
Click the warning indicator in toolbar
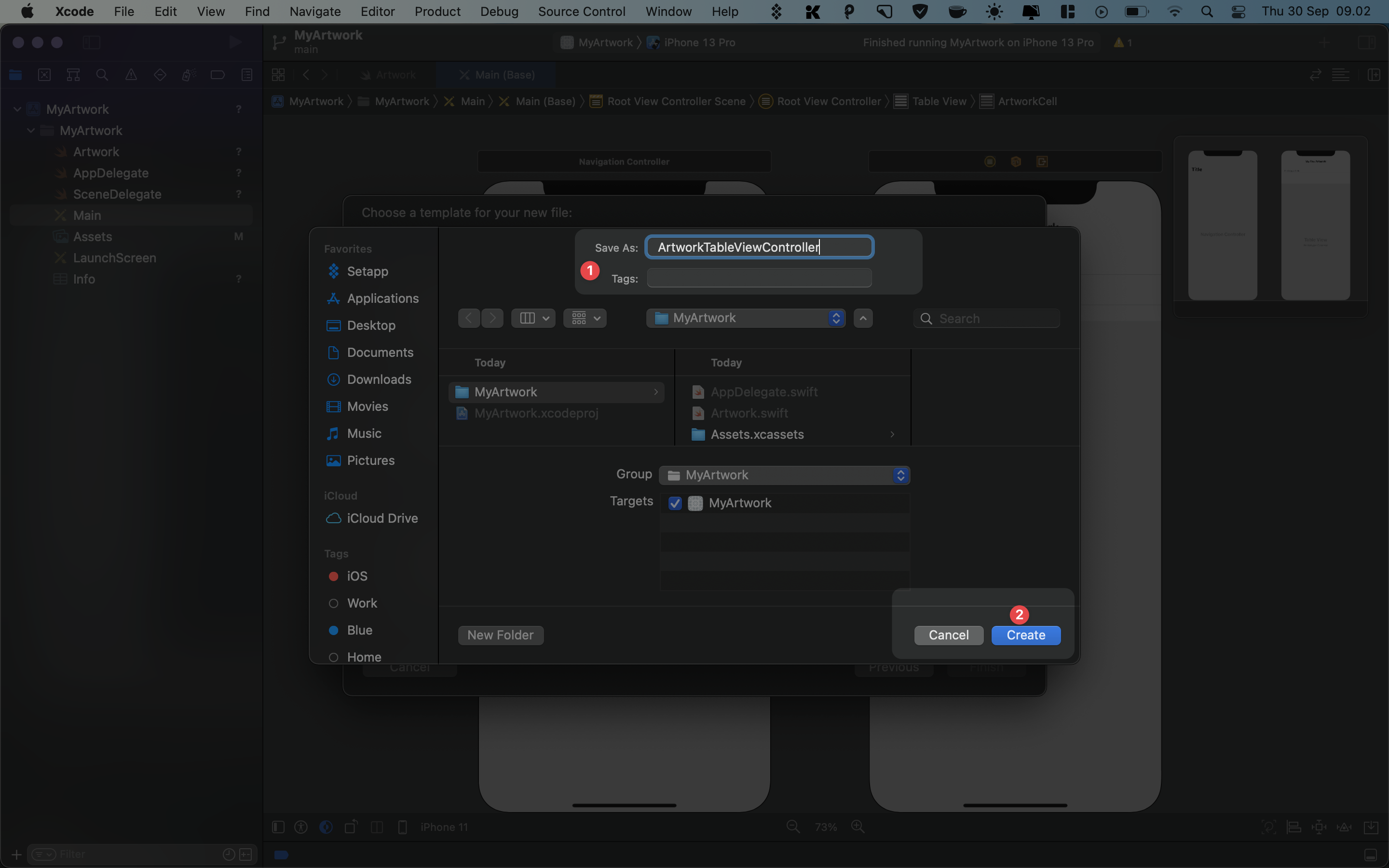[x=1123, y=42]
